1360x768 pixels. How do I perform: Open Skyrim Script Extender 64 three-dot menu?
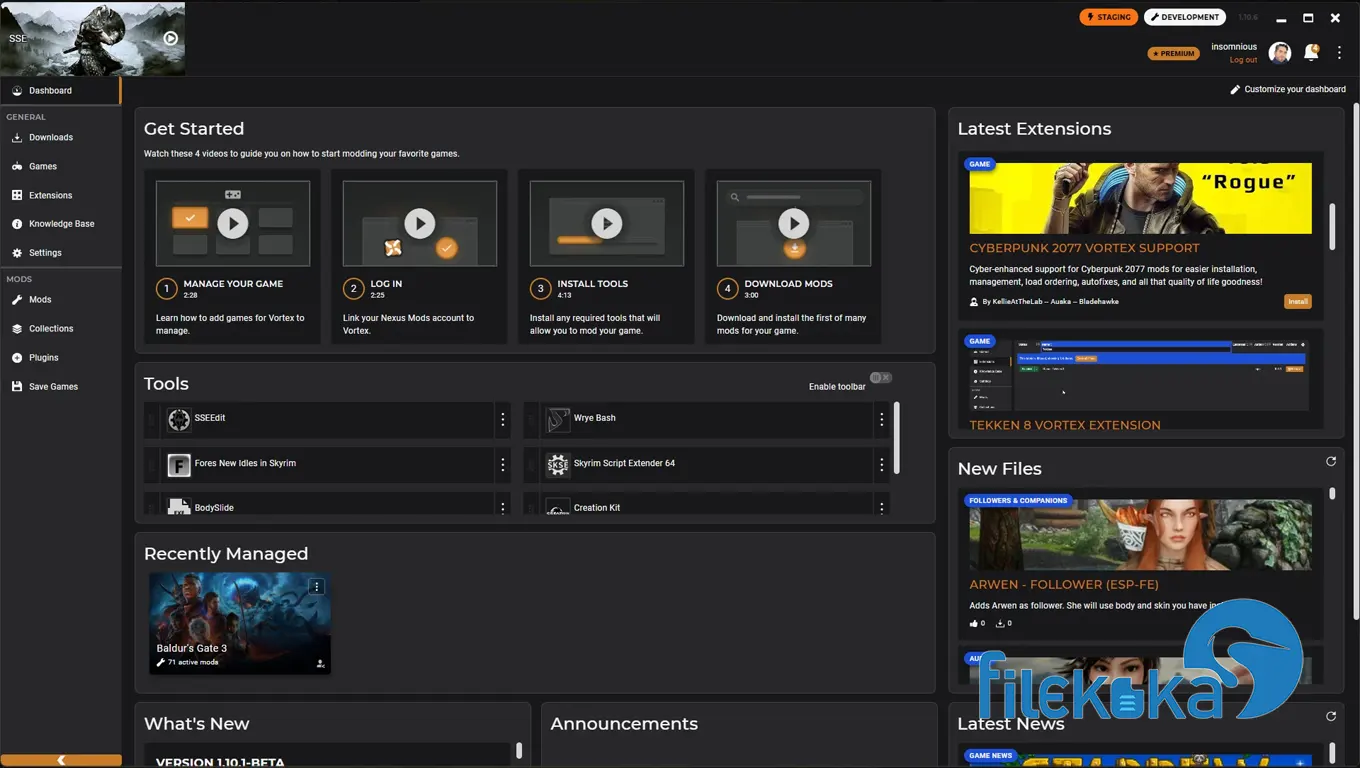tap(882, 465)
